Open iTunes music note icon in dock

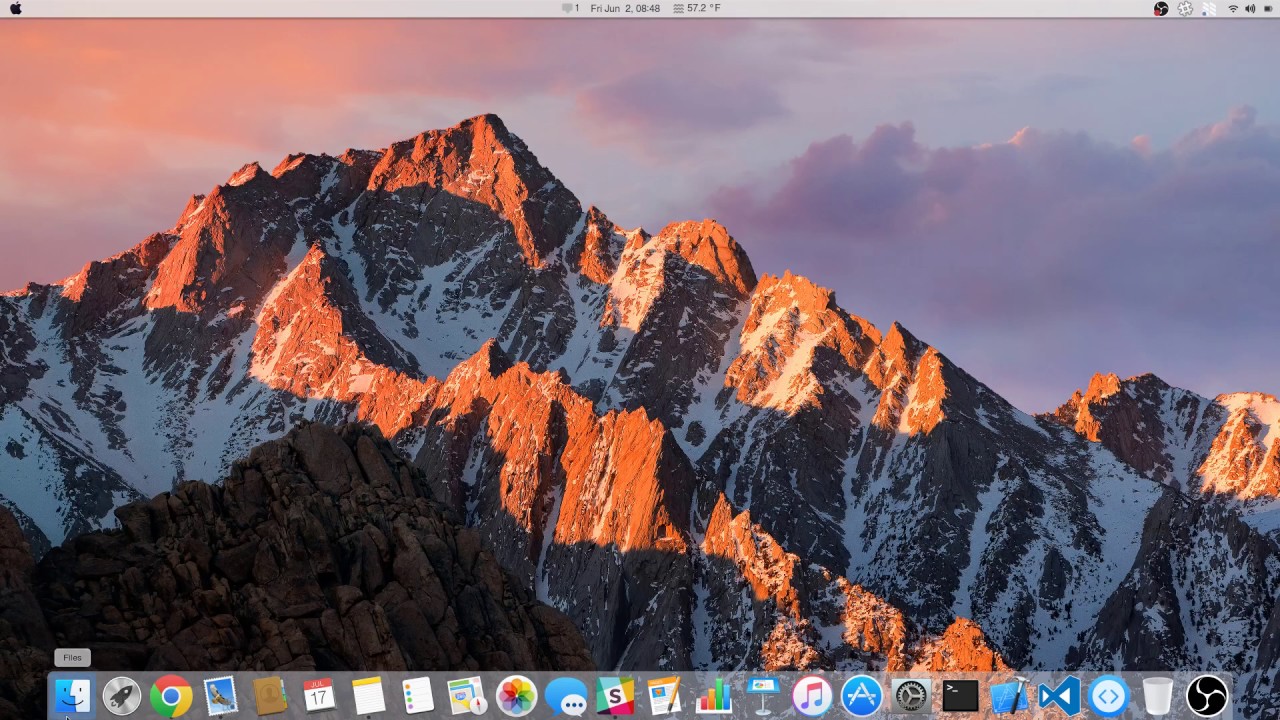[812, 696]
